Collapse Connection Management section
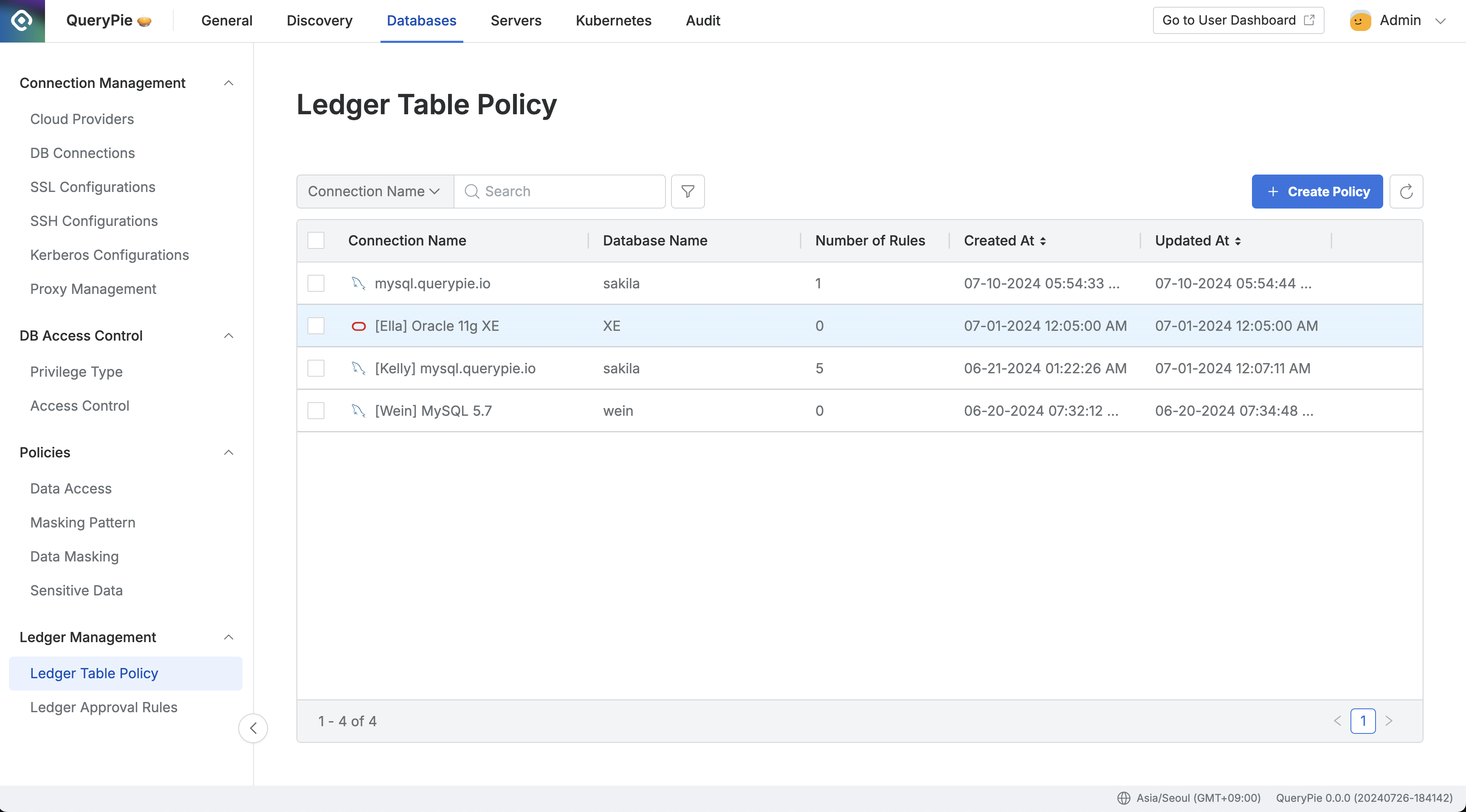This screenshot has height=812, width=1466. click(229, 83)
